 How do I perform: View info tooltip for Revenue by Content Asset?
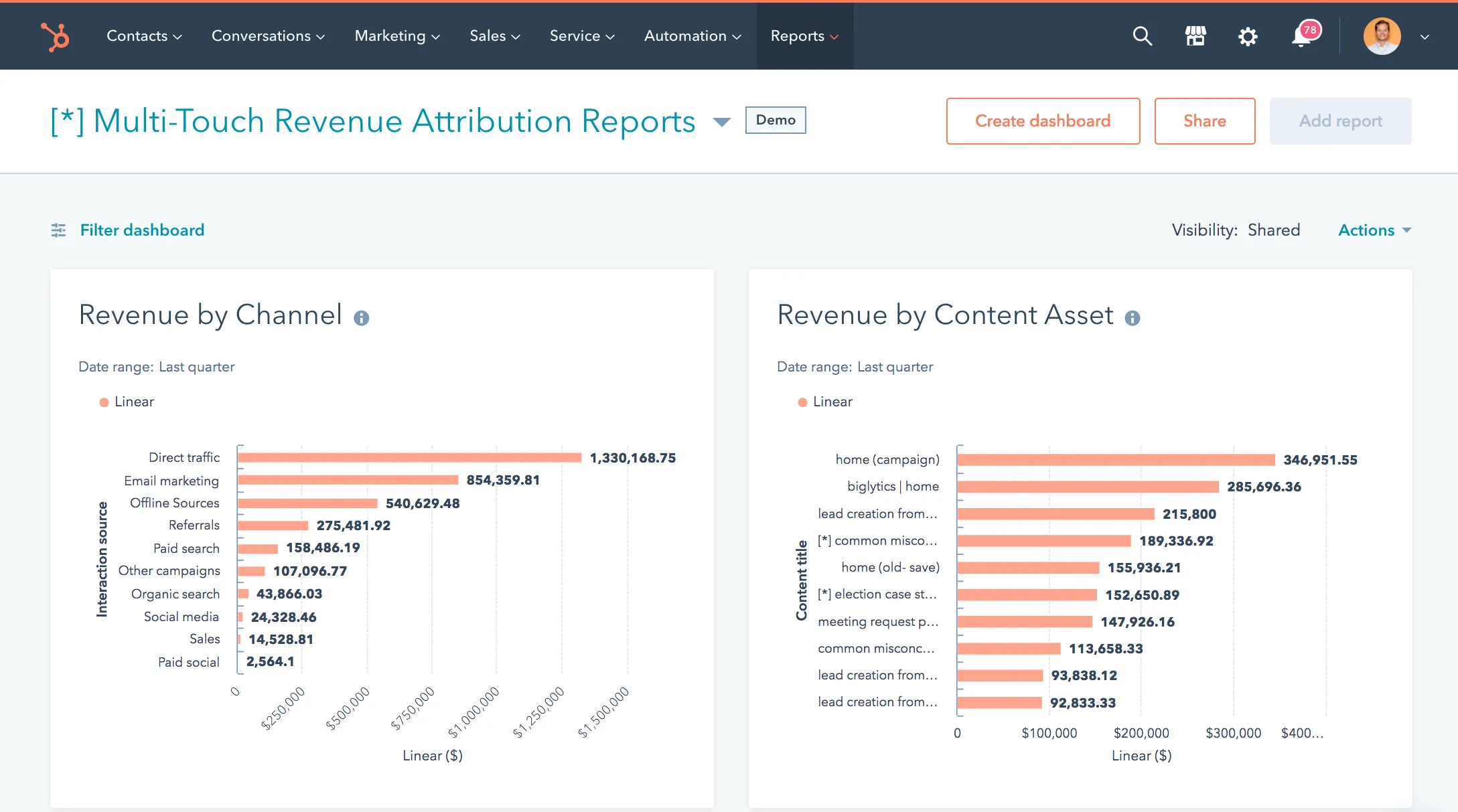click(1133, 319)
